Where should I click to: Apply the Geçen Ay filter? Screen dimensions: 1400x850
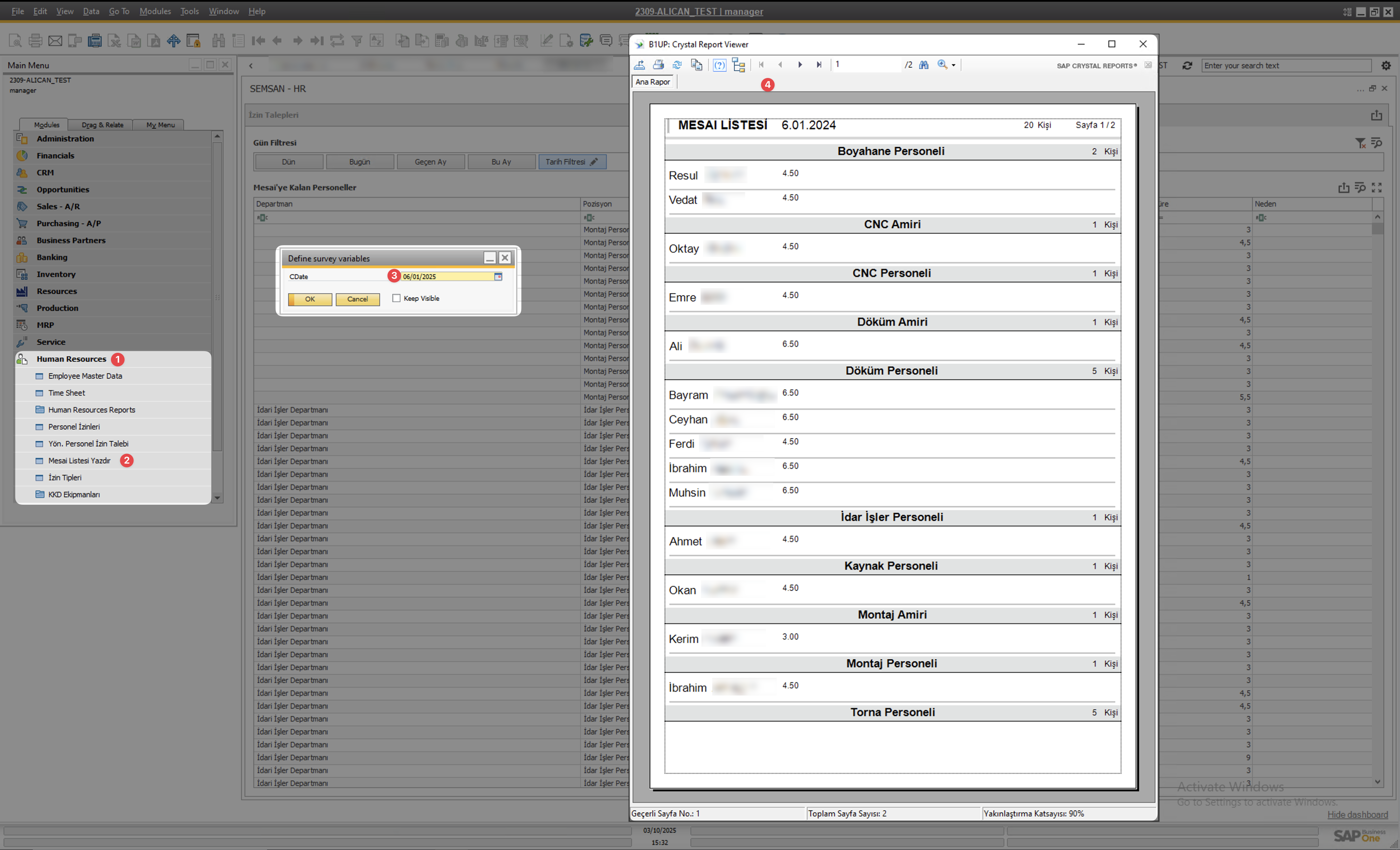[x=431, y=162]
